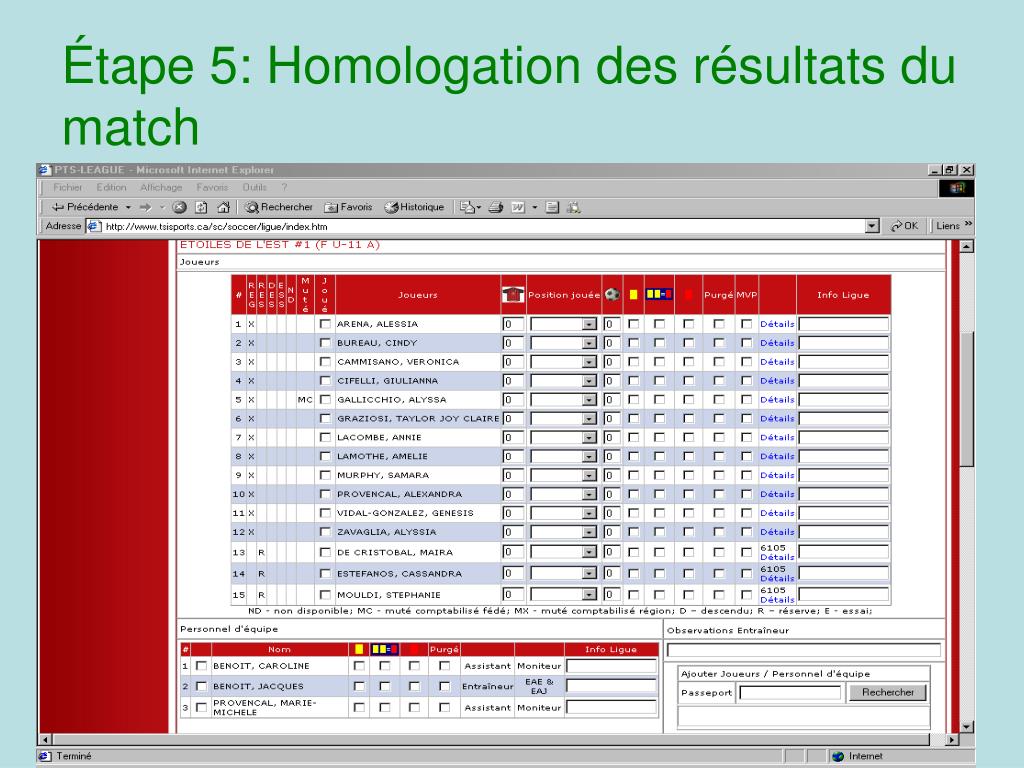This screenshot has width=1024, height=768.
Task: Check the Joué box for BUREAU, CINDY
Action: pyautogui.click(x=325, y=343)
